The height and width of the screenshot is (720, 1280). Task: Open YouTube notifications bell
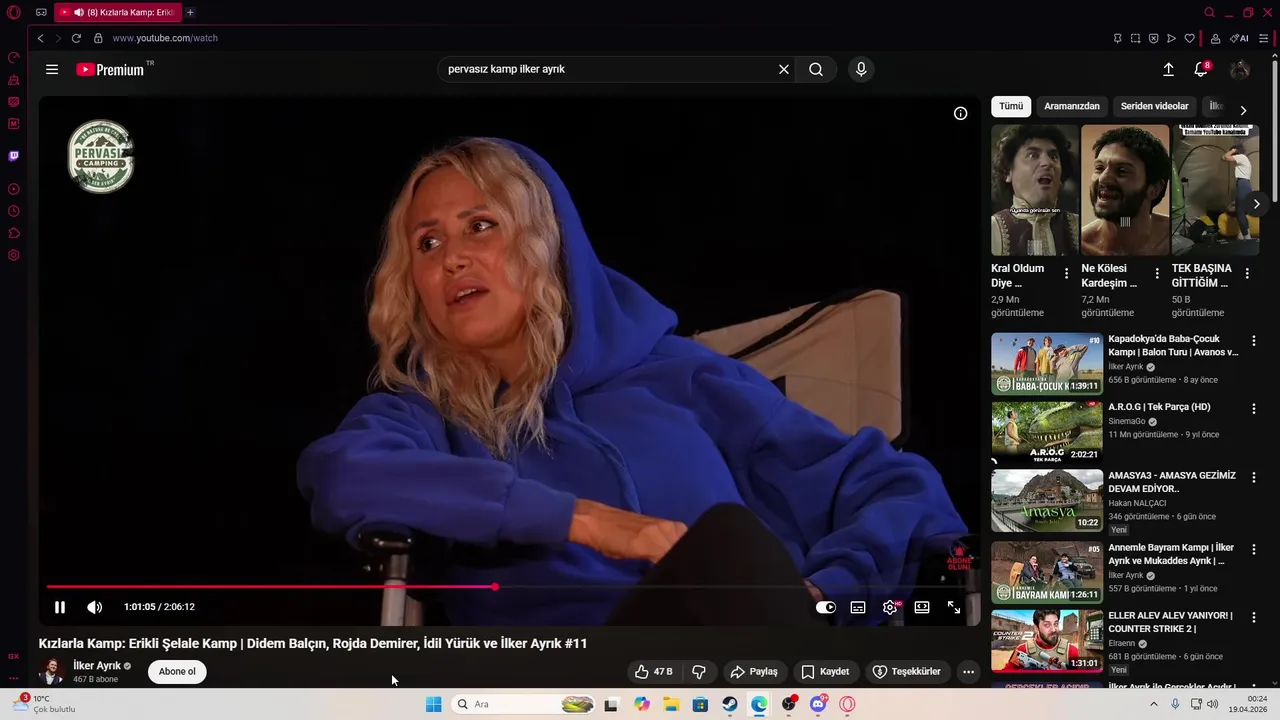pos(1201,70)
